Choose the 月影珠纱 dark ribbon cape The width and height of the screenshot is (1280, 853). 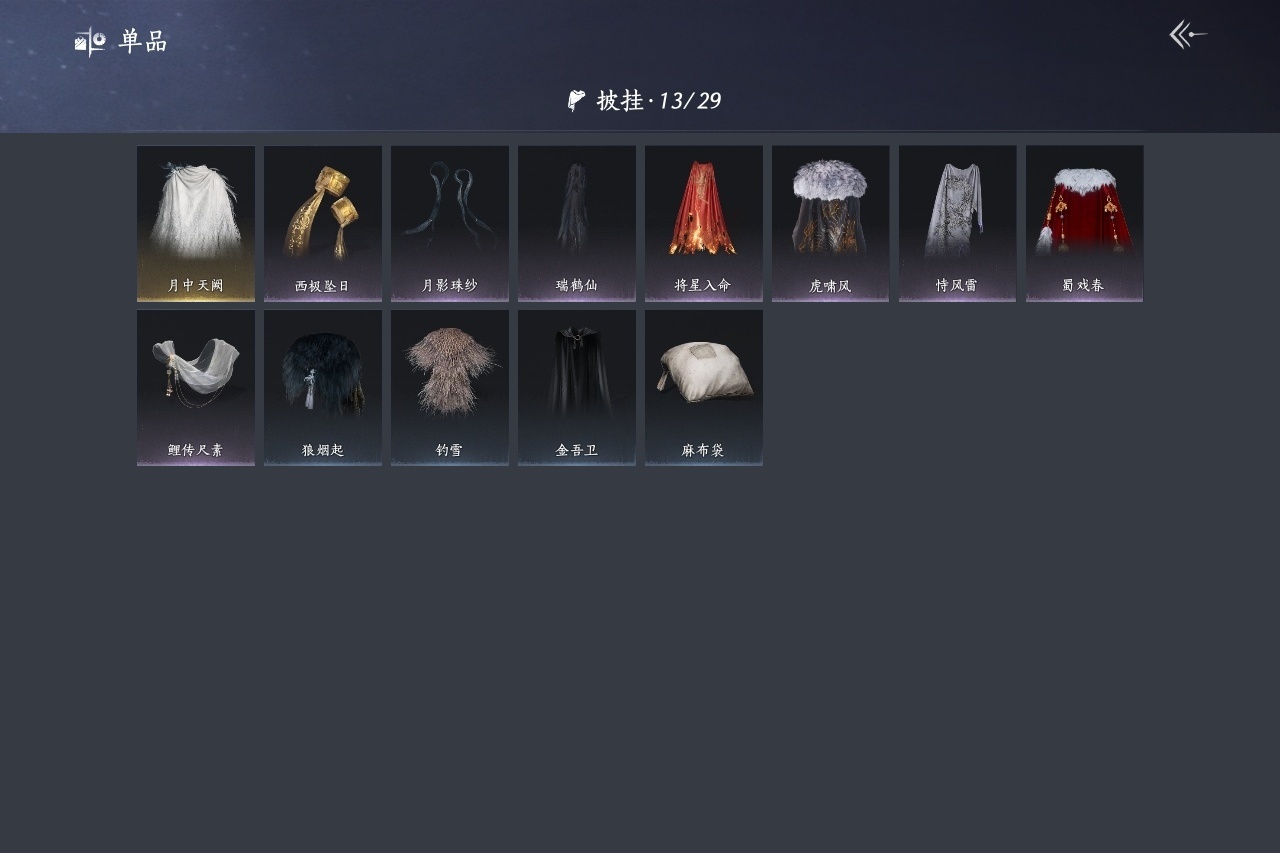click(x=450, y=224)
